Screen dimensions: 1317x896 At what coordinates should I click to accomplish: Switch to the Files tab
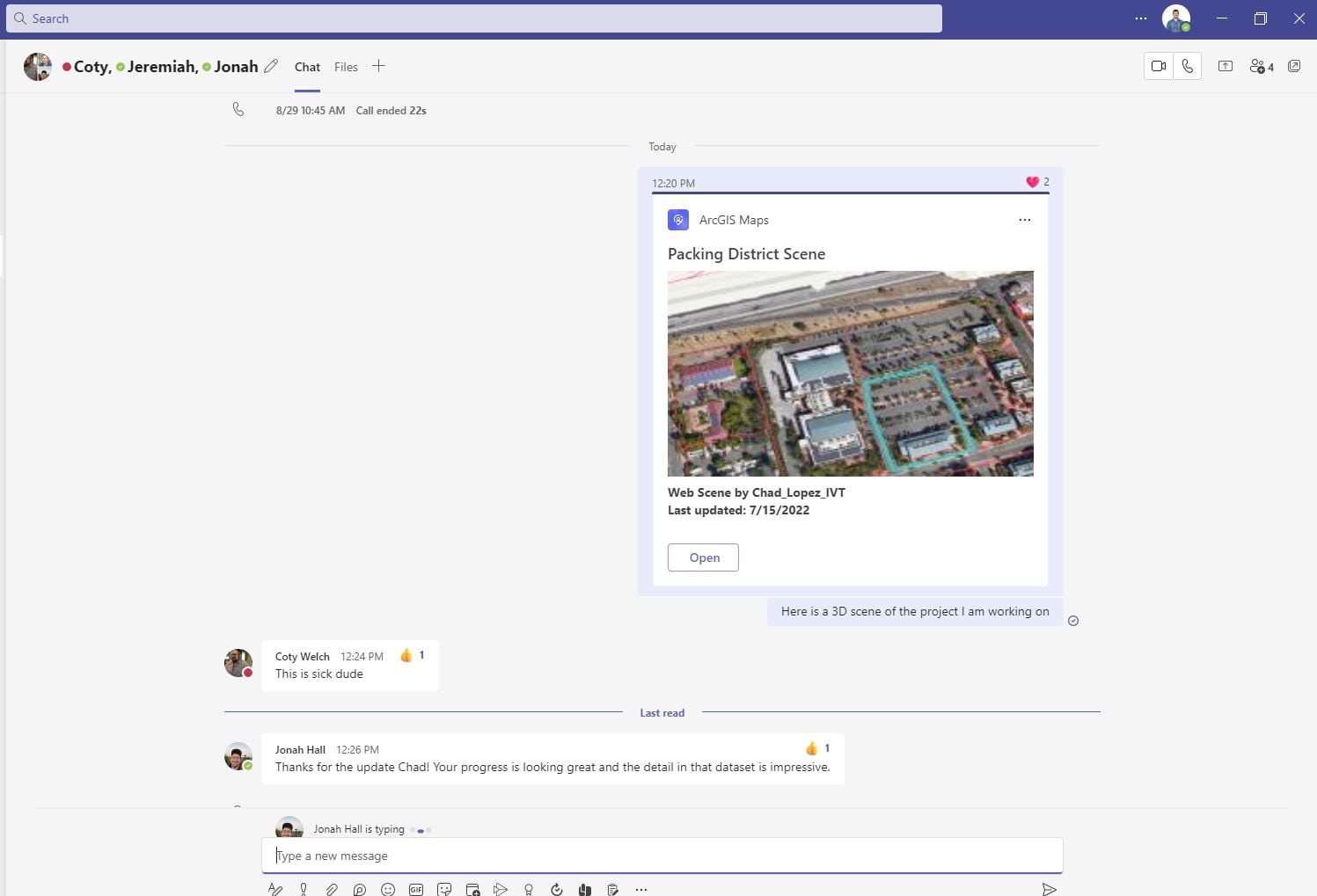point(346,66)
